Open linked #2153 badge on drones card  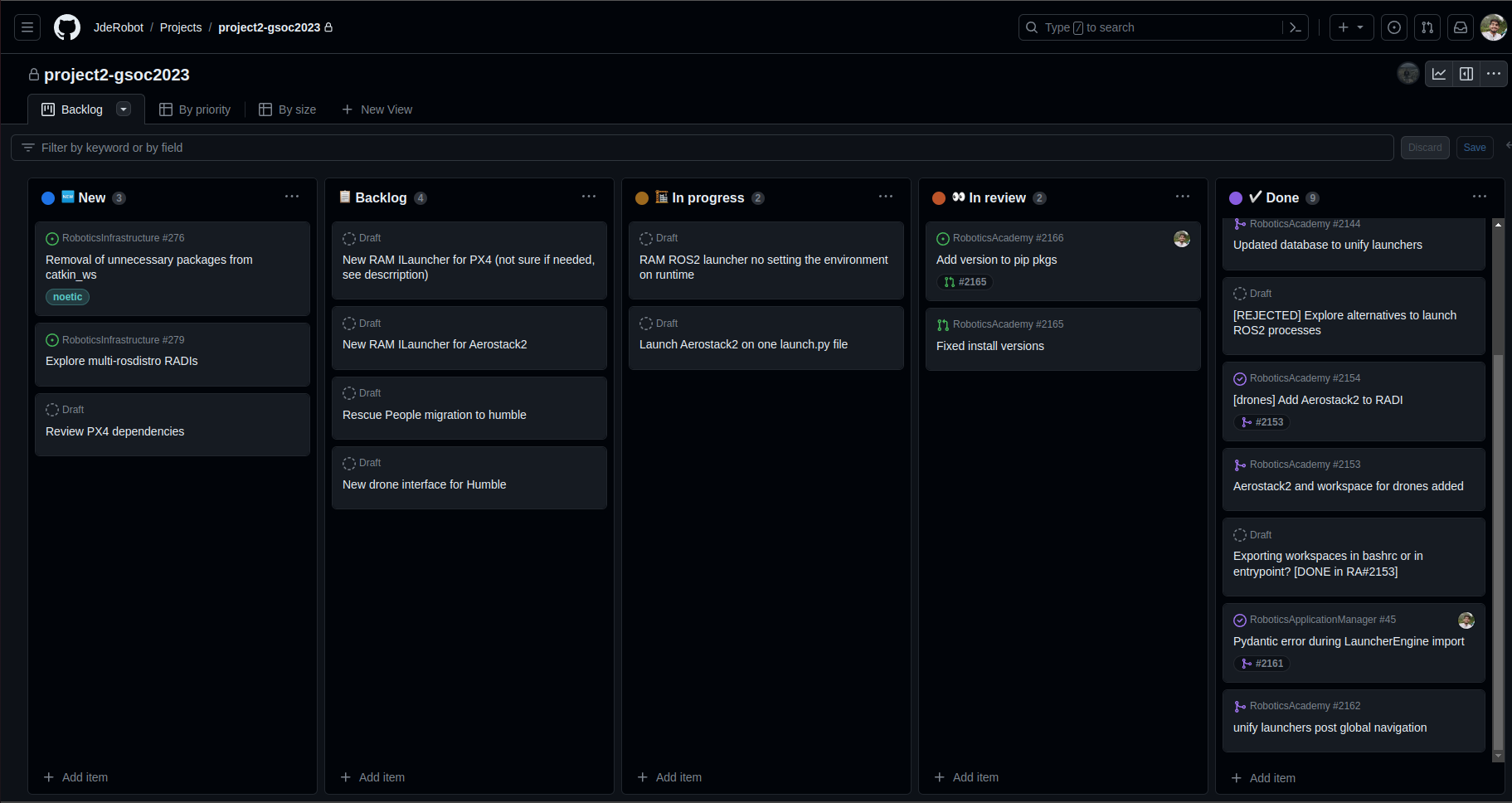point(1262,422)
